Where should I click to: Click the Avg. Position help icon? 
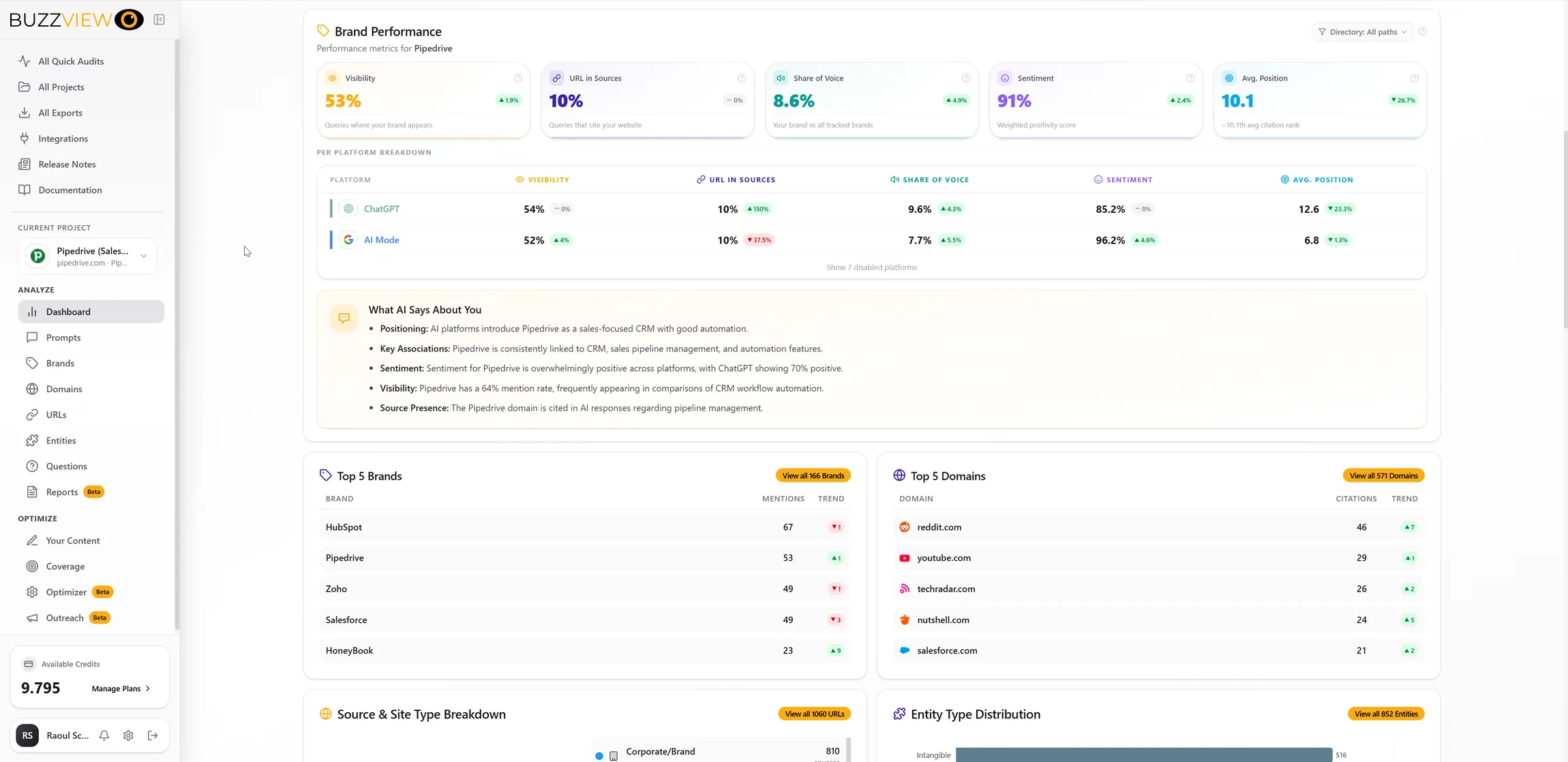coord(1415,78)
